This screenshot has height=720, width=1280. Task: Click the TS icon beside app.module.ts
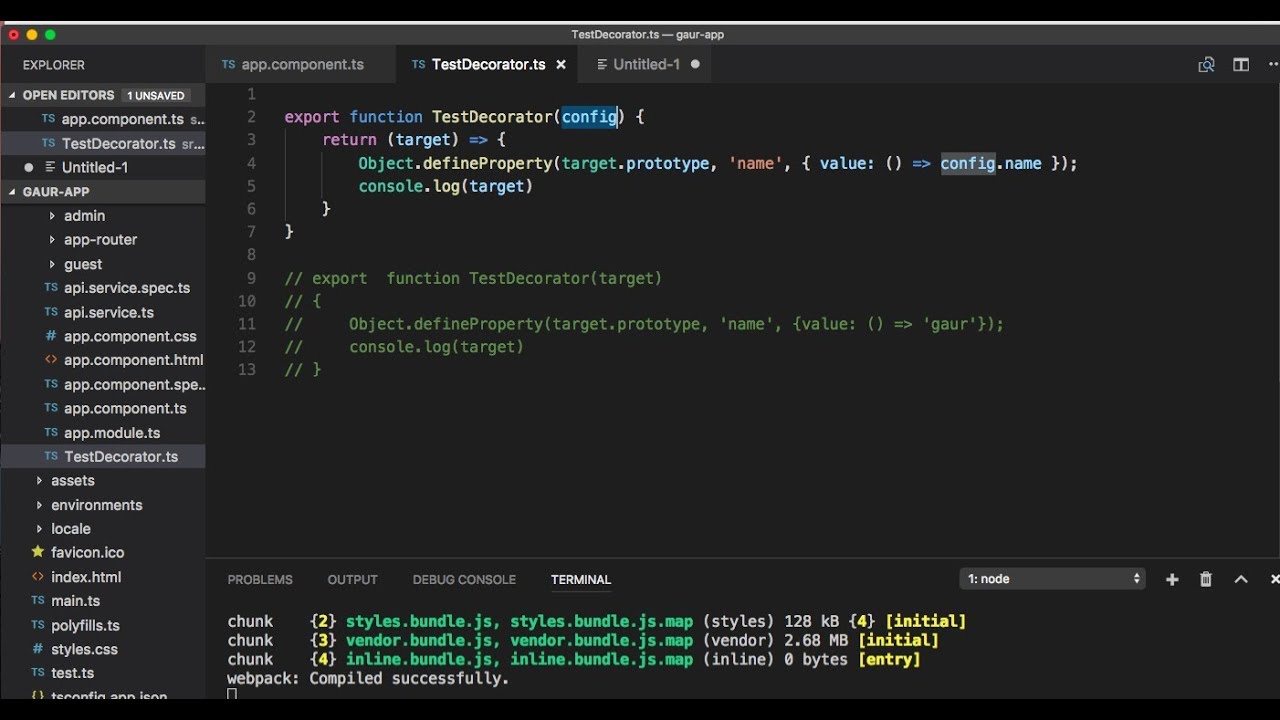pos(51,432)
